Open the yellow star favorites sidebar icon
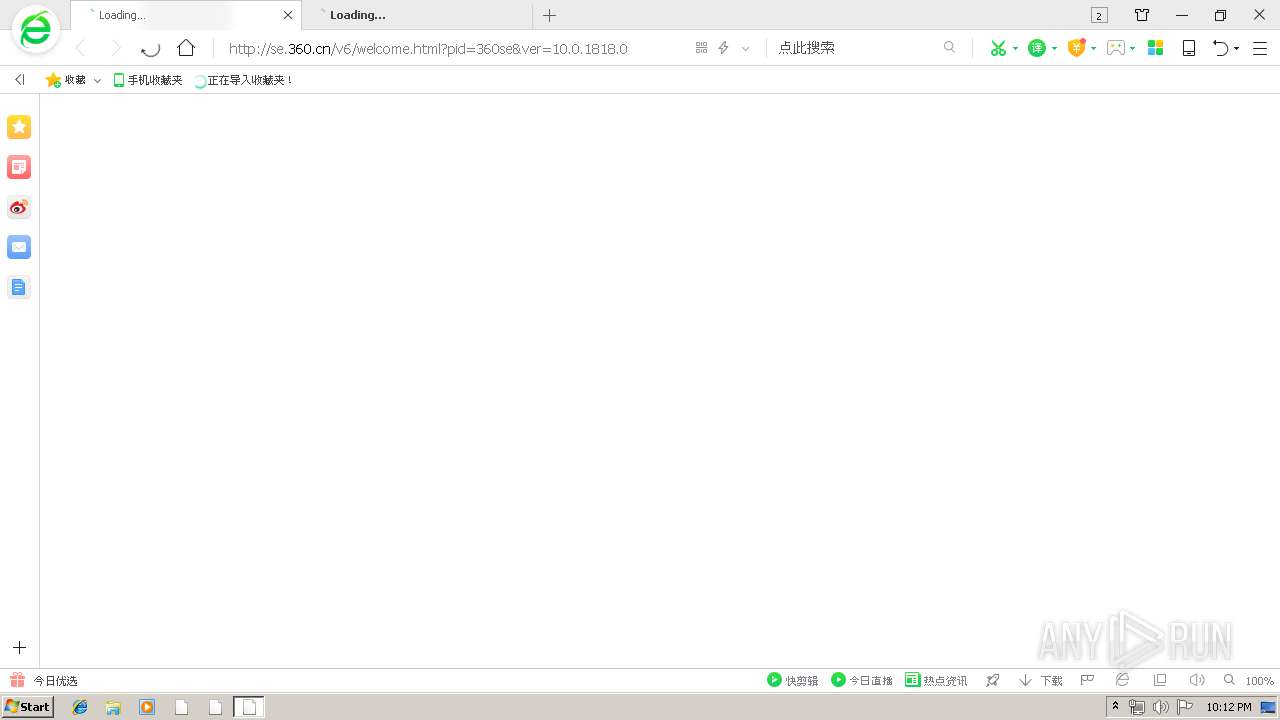The width and height of the screenshot is (1280, 720). point(19,127)
